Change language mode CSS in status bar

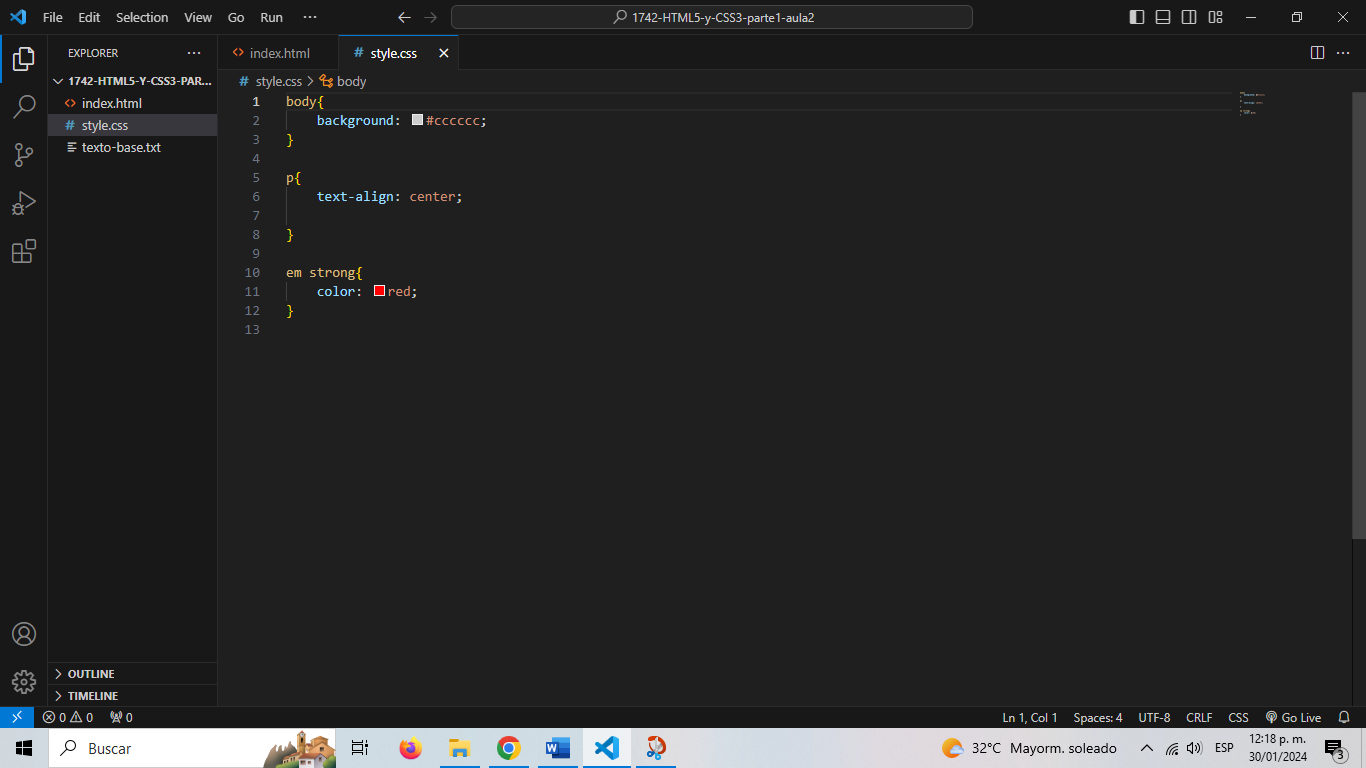pos(1238,717)
